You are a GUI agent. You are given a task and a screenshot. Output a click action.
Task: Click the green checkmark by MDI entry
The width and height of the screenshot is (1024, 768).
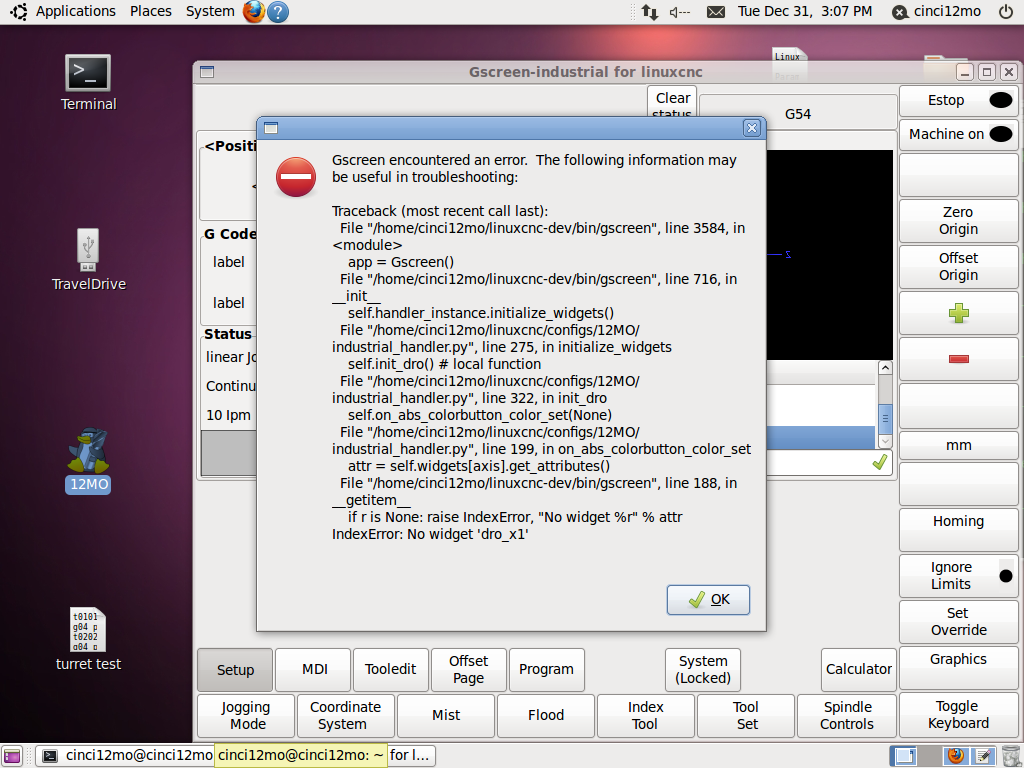click(880, 462)
